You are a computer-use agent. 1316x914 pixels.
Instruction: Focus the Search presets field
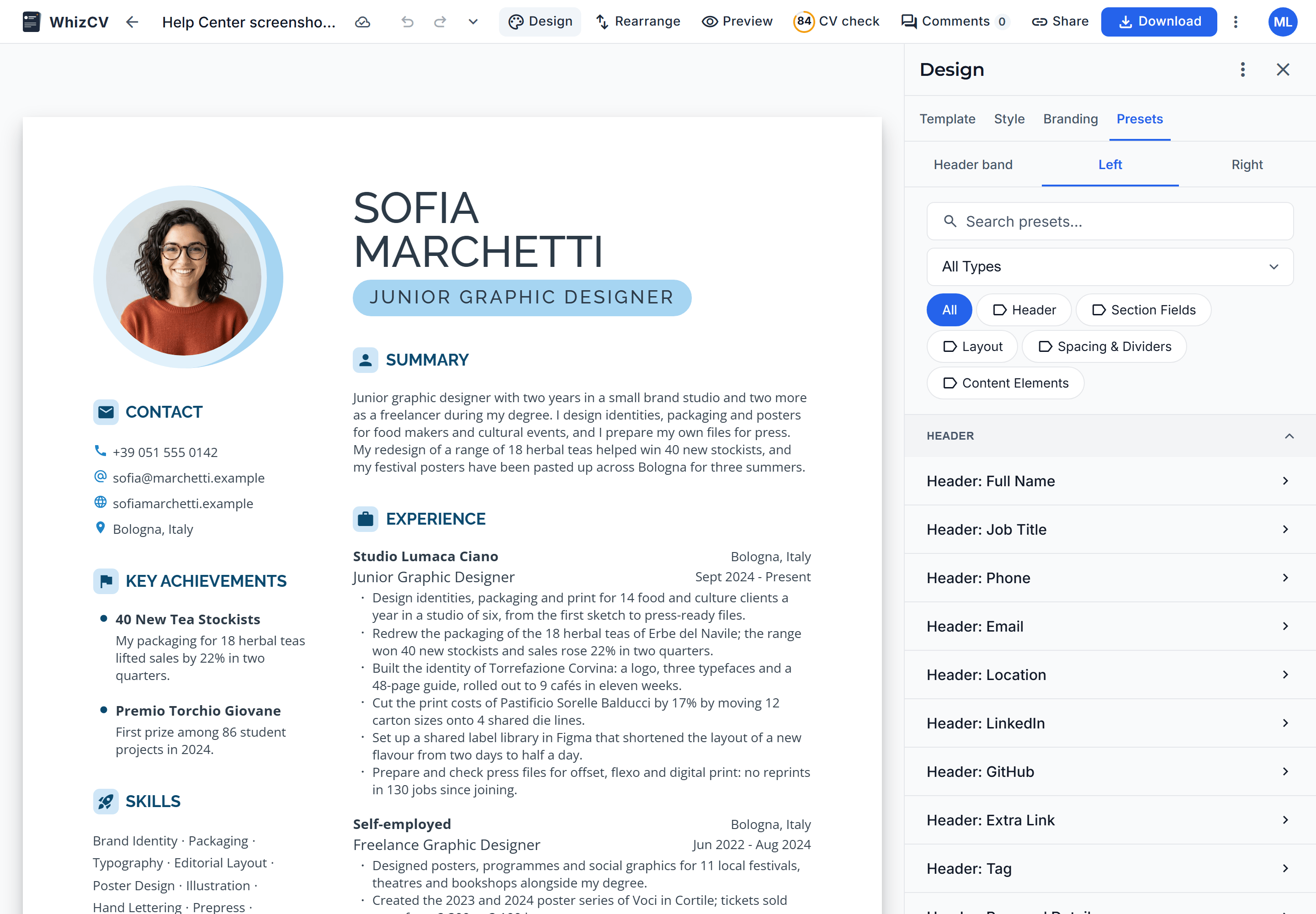point(1110,222)
